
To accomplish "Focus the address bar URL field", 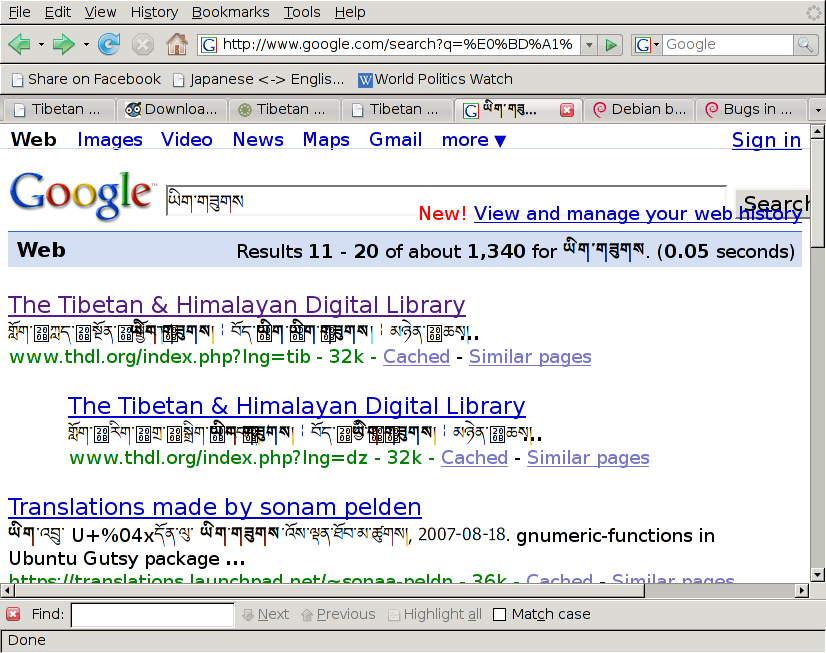I will pos(399,45).
